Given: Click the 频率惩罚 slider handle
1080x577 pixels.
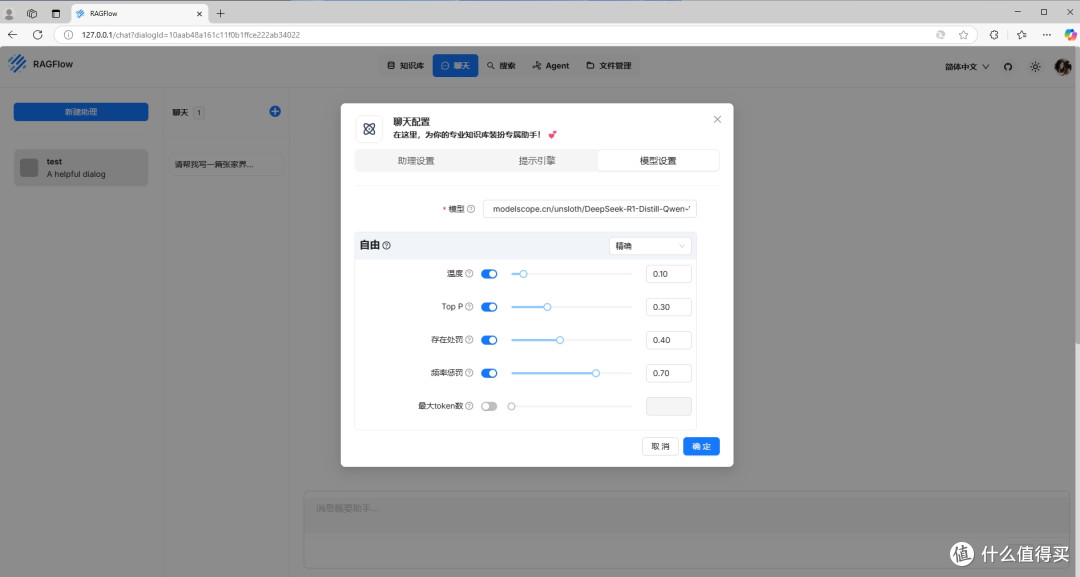Looking at the screenshot, I should click(596, 373).
